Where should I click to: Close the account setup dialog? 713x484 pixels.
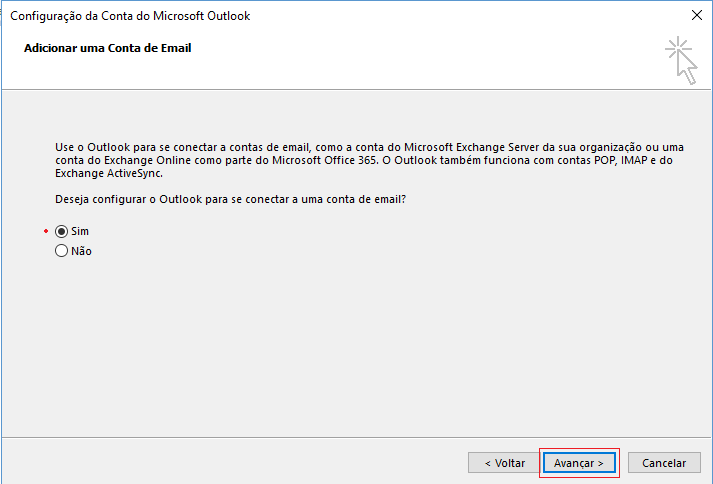(x=696, y=16)
